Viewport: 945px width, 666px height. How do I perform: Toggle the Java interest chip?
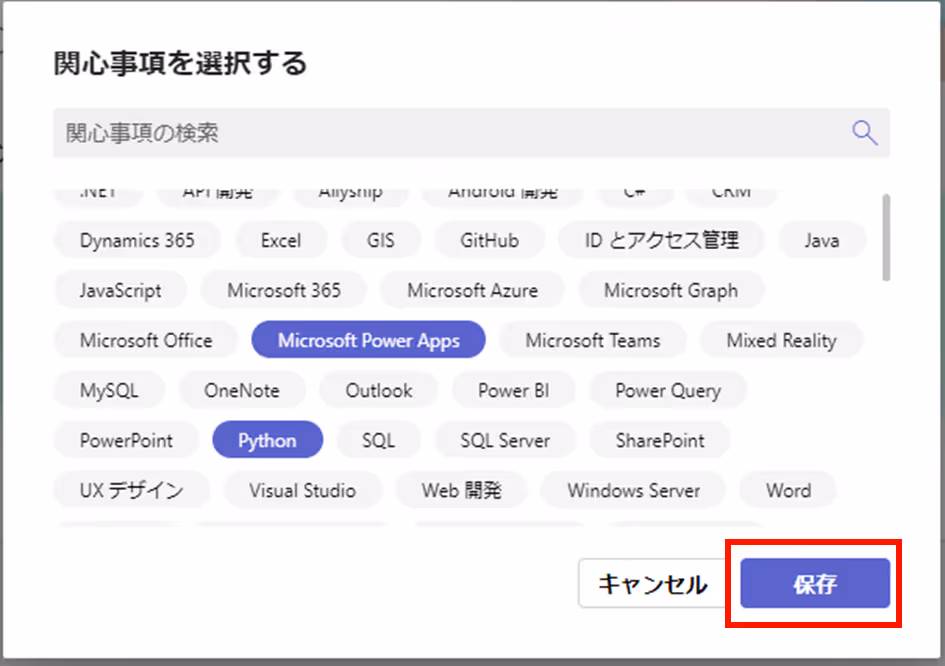point(821,240)
